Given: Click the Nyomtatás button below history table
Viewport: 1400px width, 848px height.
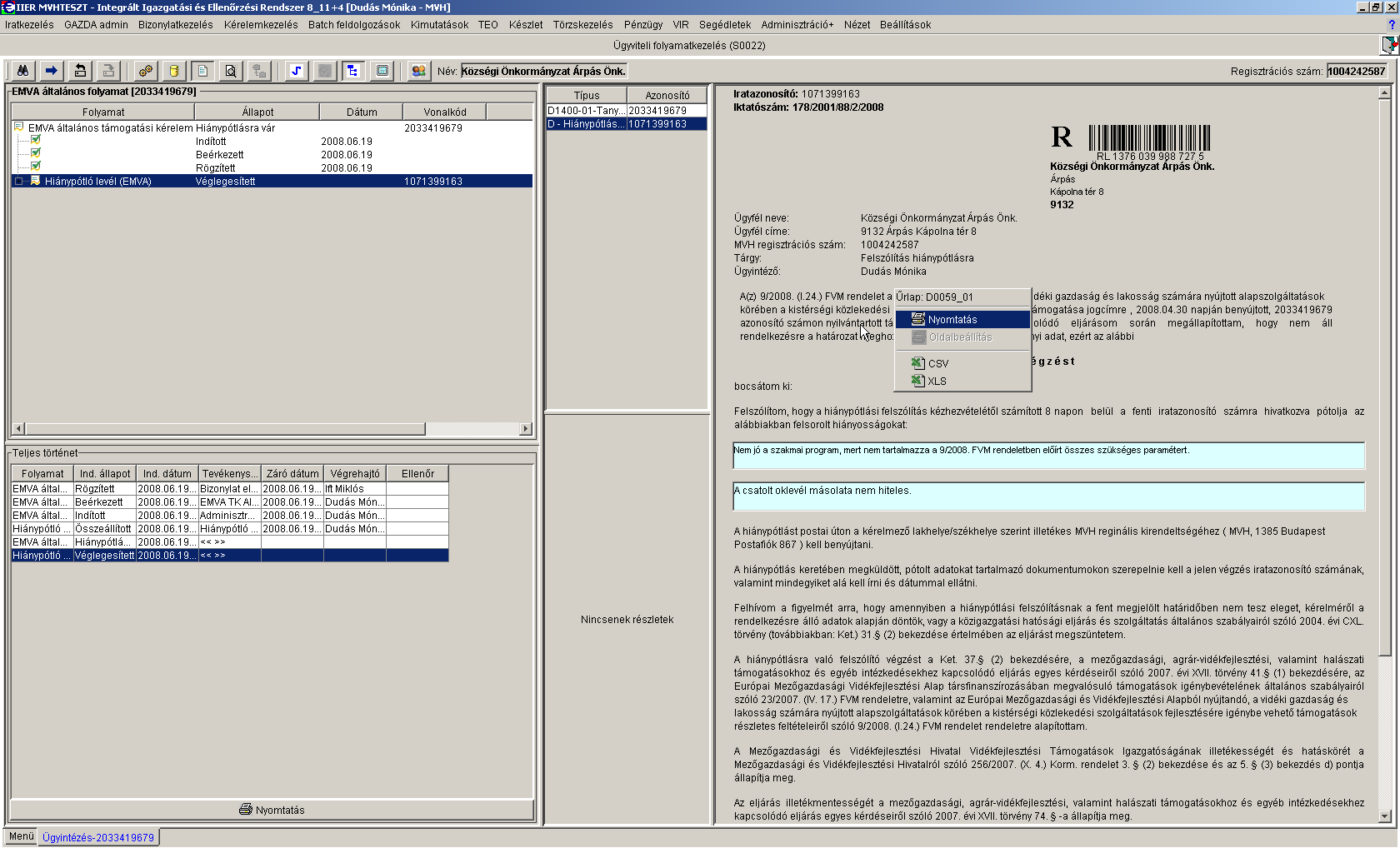Looking at the screenshot, I should point(272,810).
